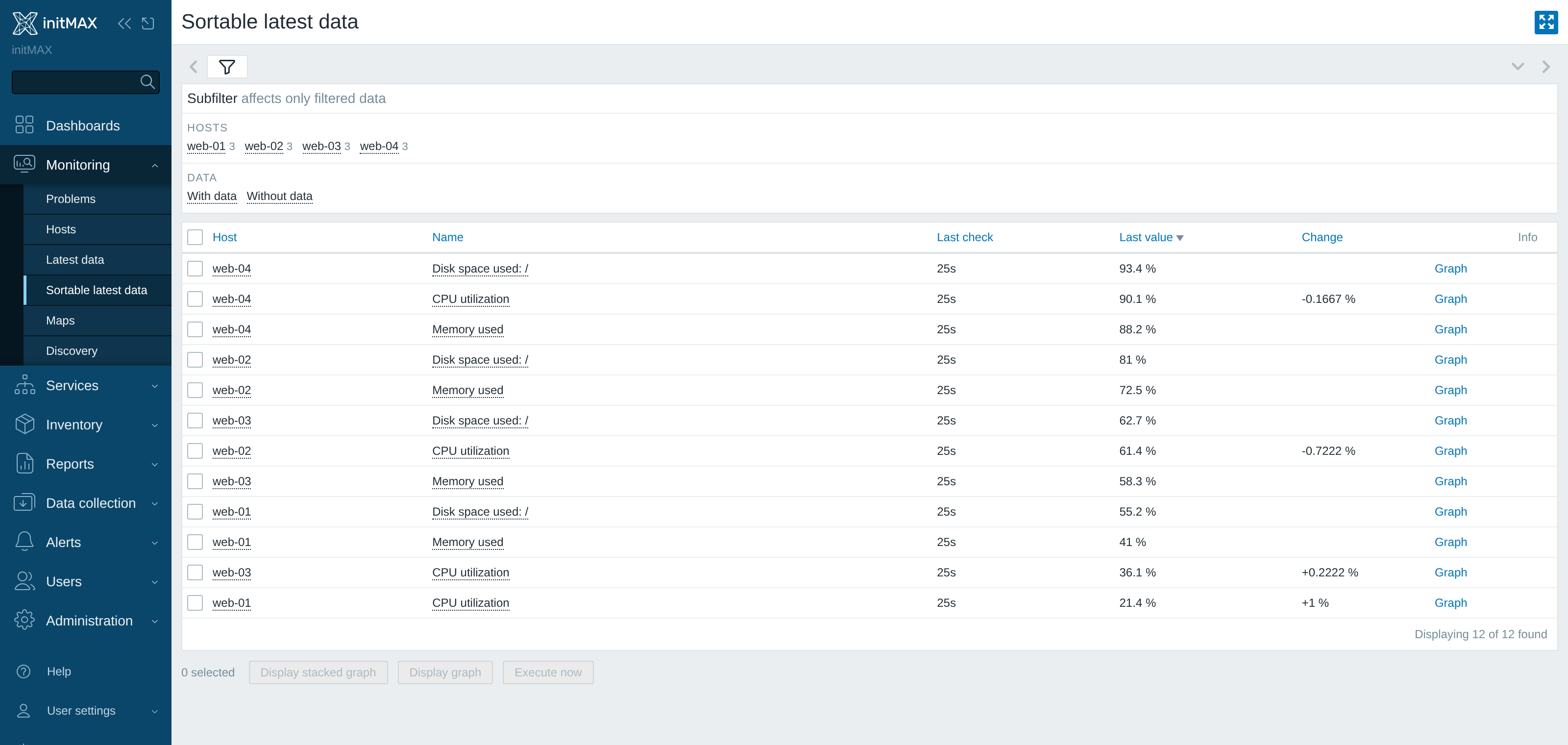
Task: Open the filter funnel icon
Action: click(227, 67)
